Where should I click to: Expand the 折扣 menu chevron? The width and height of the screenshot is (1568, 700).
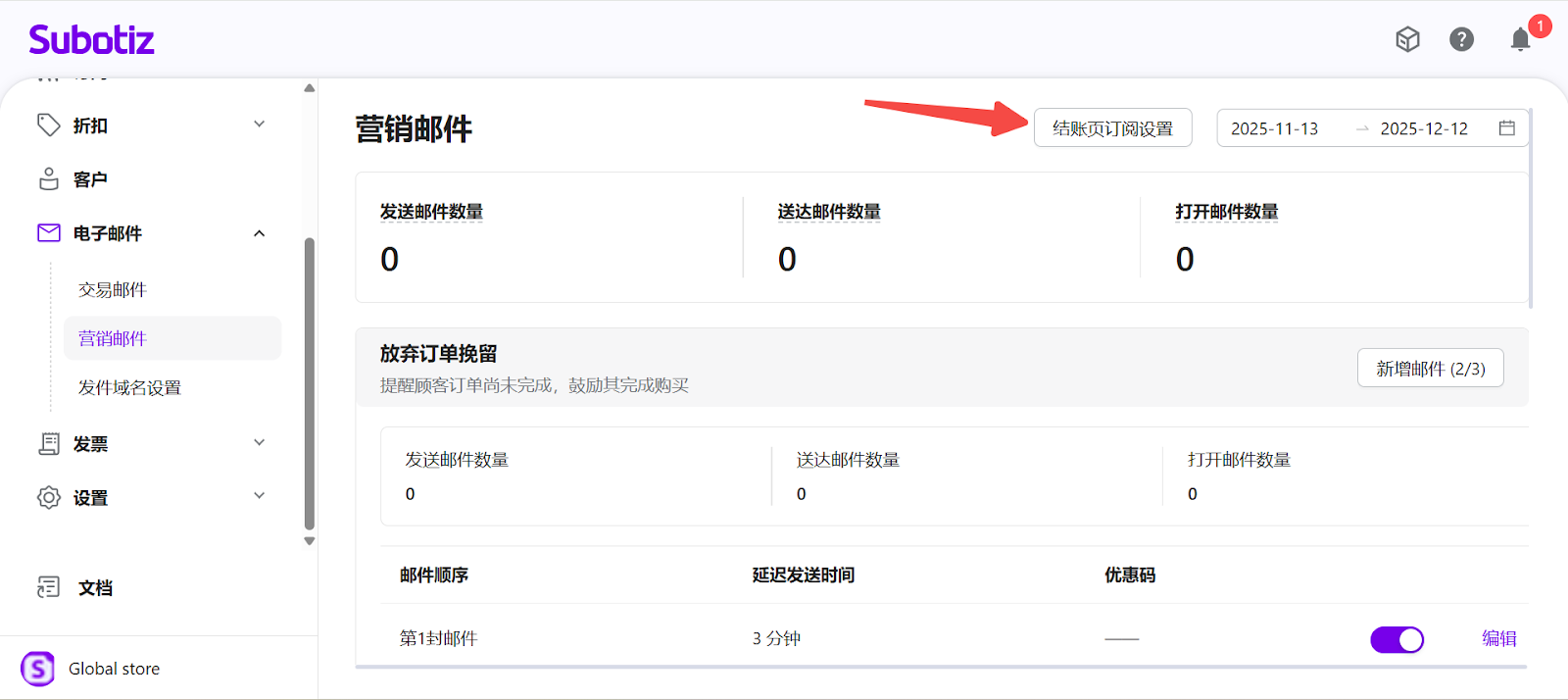coord(260,125)
